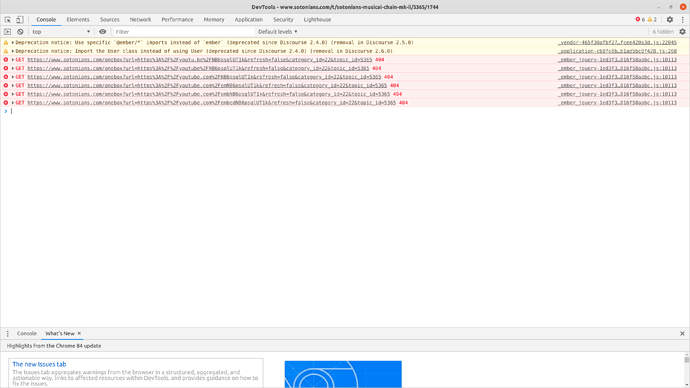Expand the GET error for youtube%2FNB6 URL
690x388 pixels.
pos(13,68)
